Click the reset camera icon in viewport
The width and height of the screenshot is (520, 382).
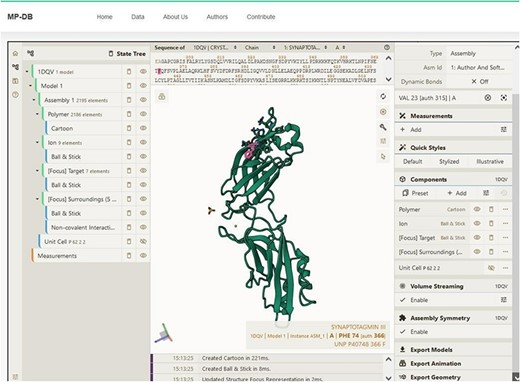pyautogui.click(x=383, y=96)
